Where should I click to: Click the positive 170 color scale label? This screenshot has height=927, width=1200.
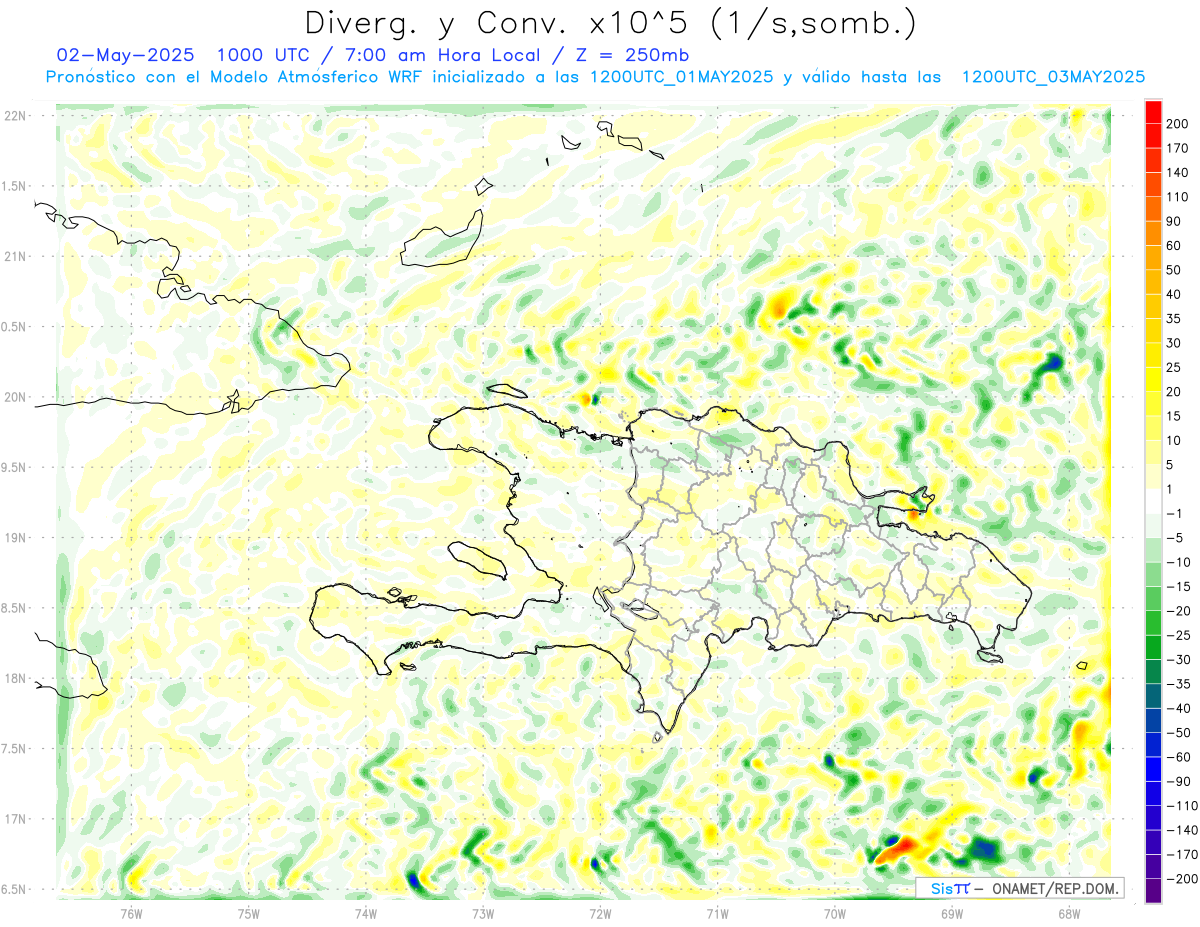(1178, 148)
